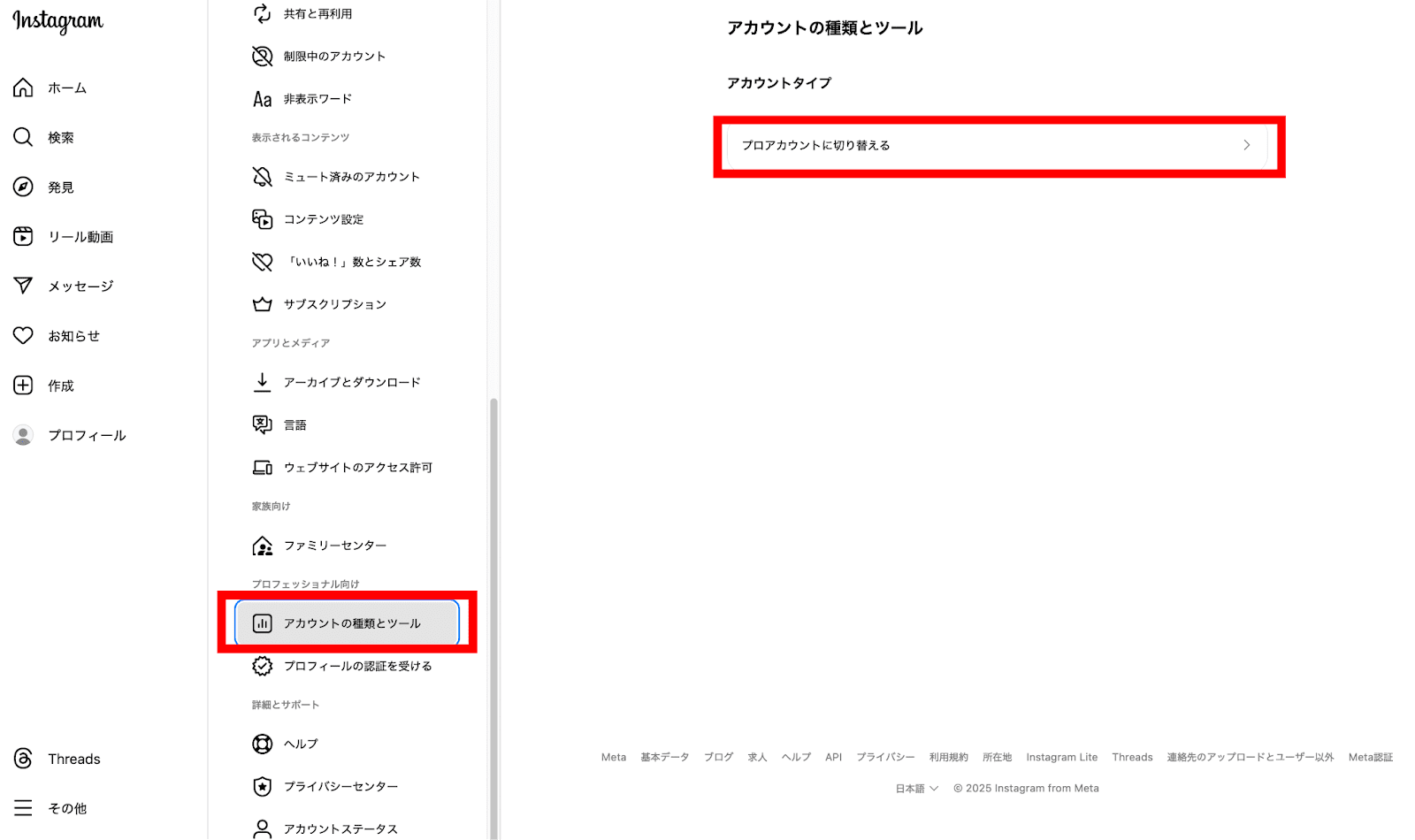This screenshot has width=1415, height=840.
Task: Open the 日本語 language dropdown
Action: click(x=916, y=789)
